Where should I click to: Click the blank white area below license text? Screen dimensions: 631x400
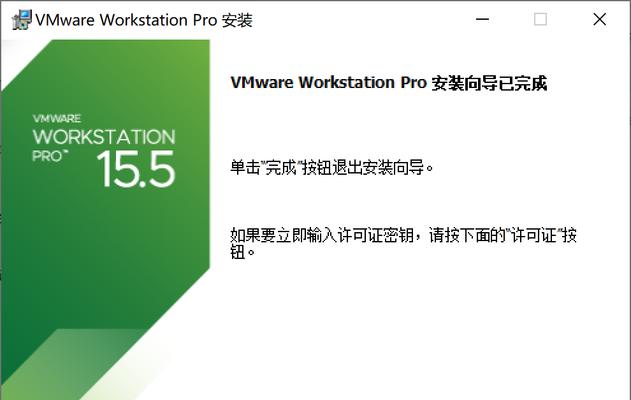pyautogui.click(x=419, y=330)
